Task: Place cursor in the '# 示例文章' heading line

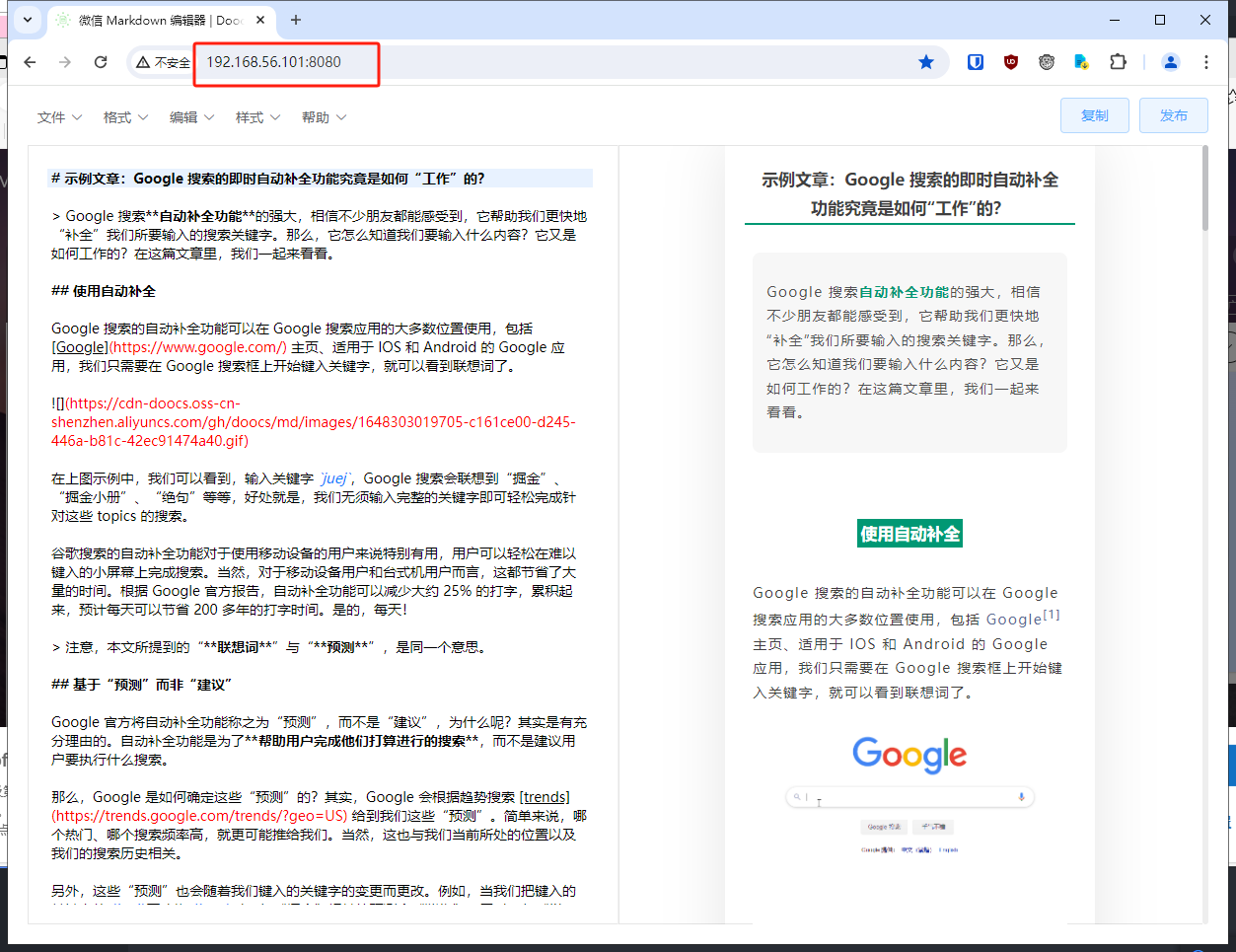Action: pos(321,179)
